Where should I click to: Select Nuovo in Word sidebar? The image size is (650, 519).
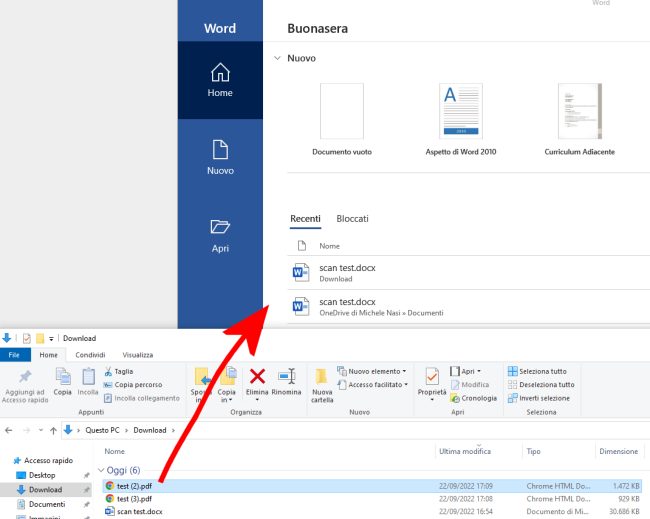tap(220, 158)
